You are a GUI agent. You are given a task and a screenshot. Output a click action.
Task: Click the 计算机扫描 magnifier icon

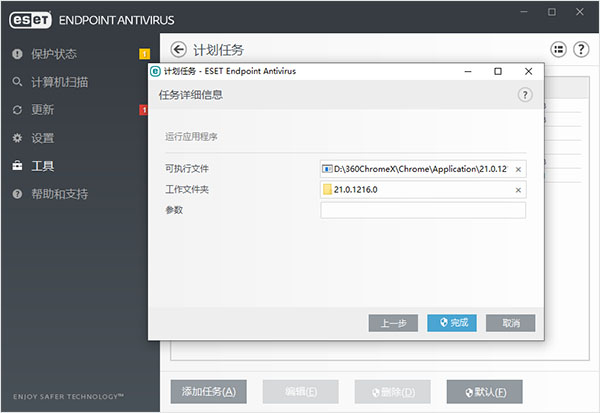click(17, 82)
